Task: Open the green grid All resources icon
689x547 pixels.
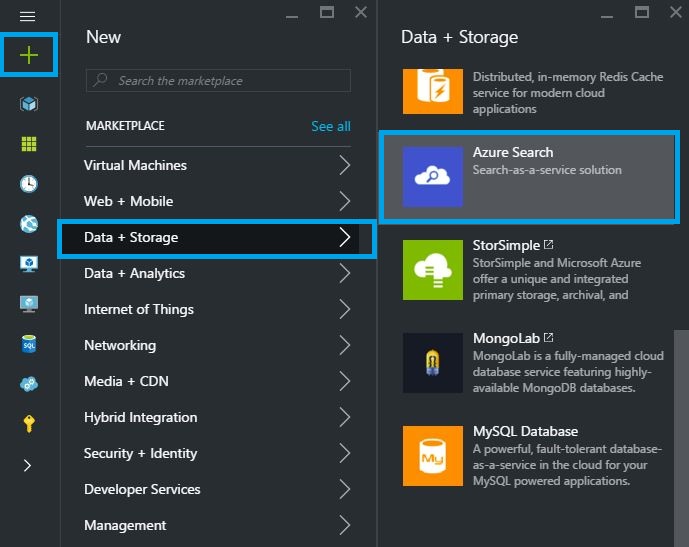Action: coord(29,144)
